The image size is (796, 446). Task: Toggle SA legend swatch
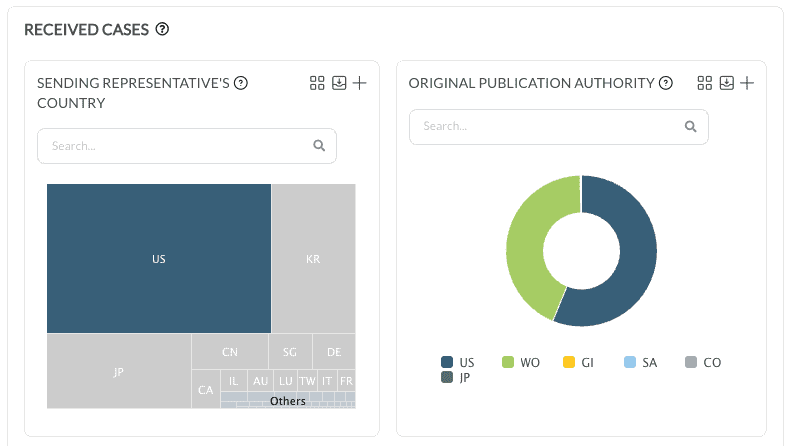click(630, 362)
